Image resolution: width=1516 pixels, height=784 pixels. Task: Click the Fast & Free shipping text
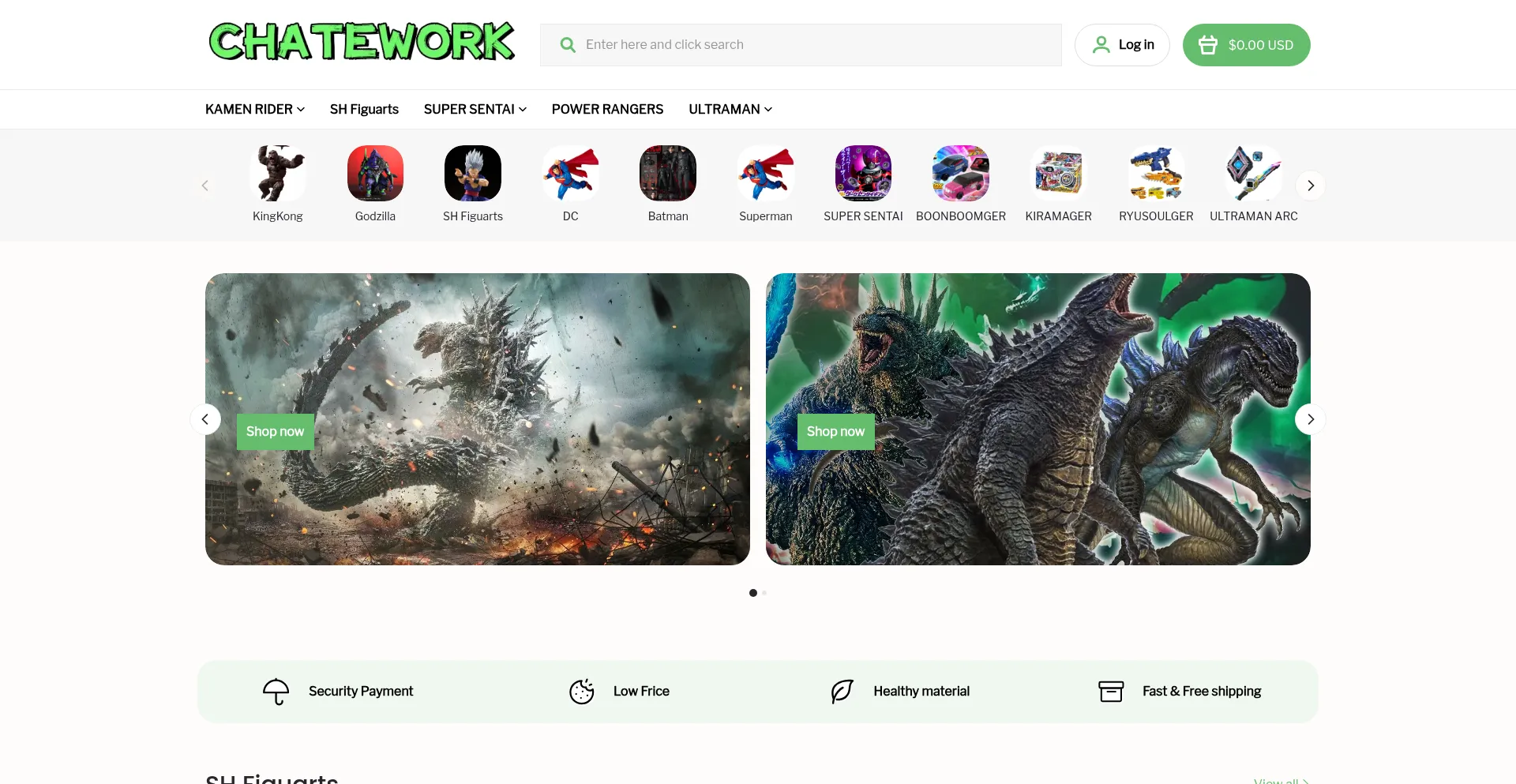1202,692
